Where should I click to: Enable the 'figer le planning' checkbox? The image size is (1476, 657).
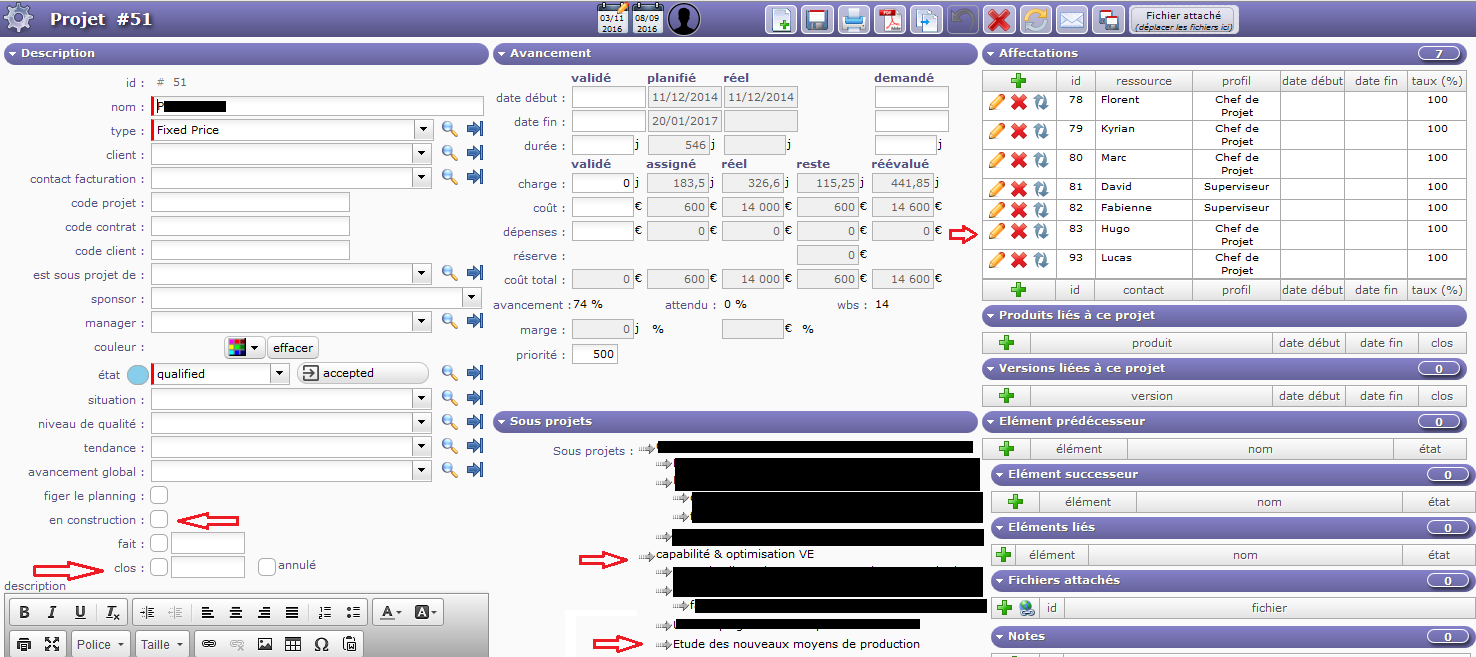pos(159,495)
